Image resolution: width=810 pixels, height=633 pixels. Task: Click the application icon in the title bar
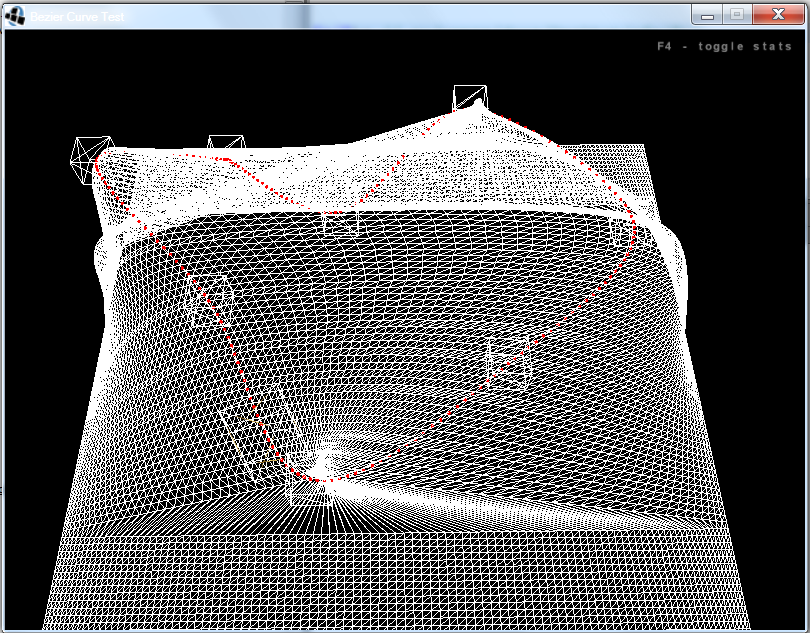pyautogui.click(x=14, y=16)
